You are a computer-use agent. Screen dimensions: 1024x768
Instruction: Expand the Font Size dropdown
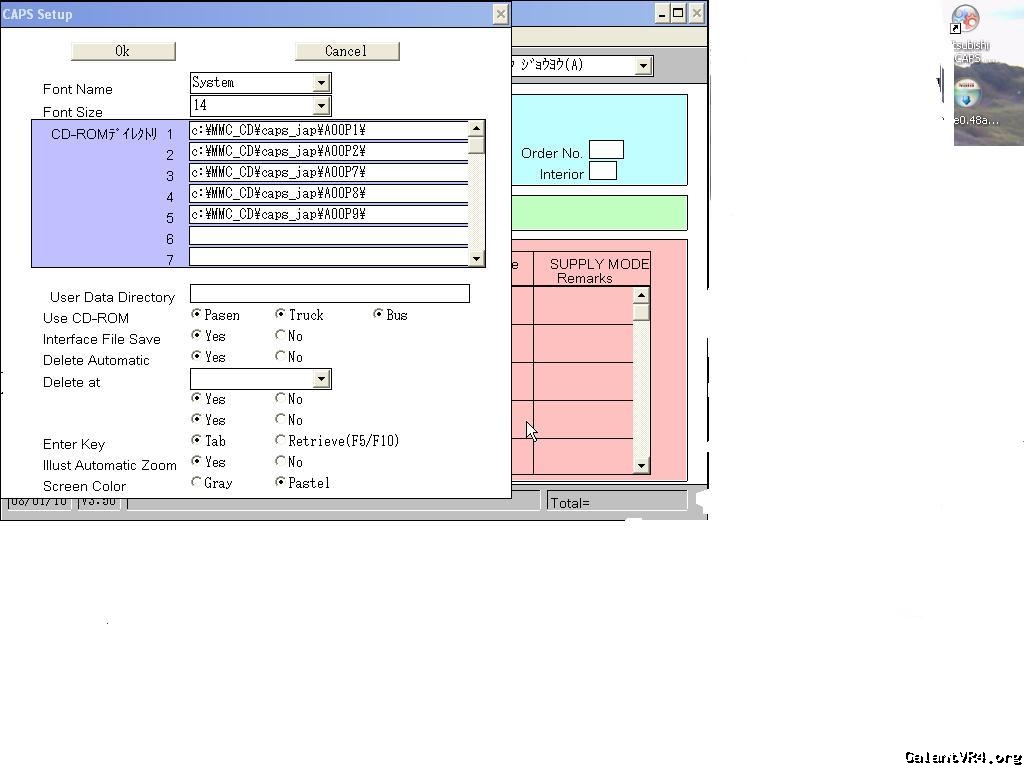321,105
